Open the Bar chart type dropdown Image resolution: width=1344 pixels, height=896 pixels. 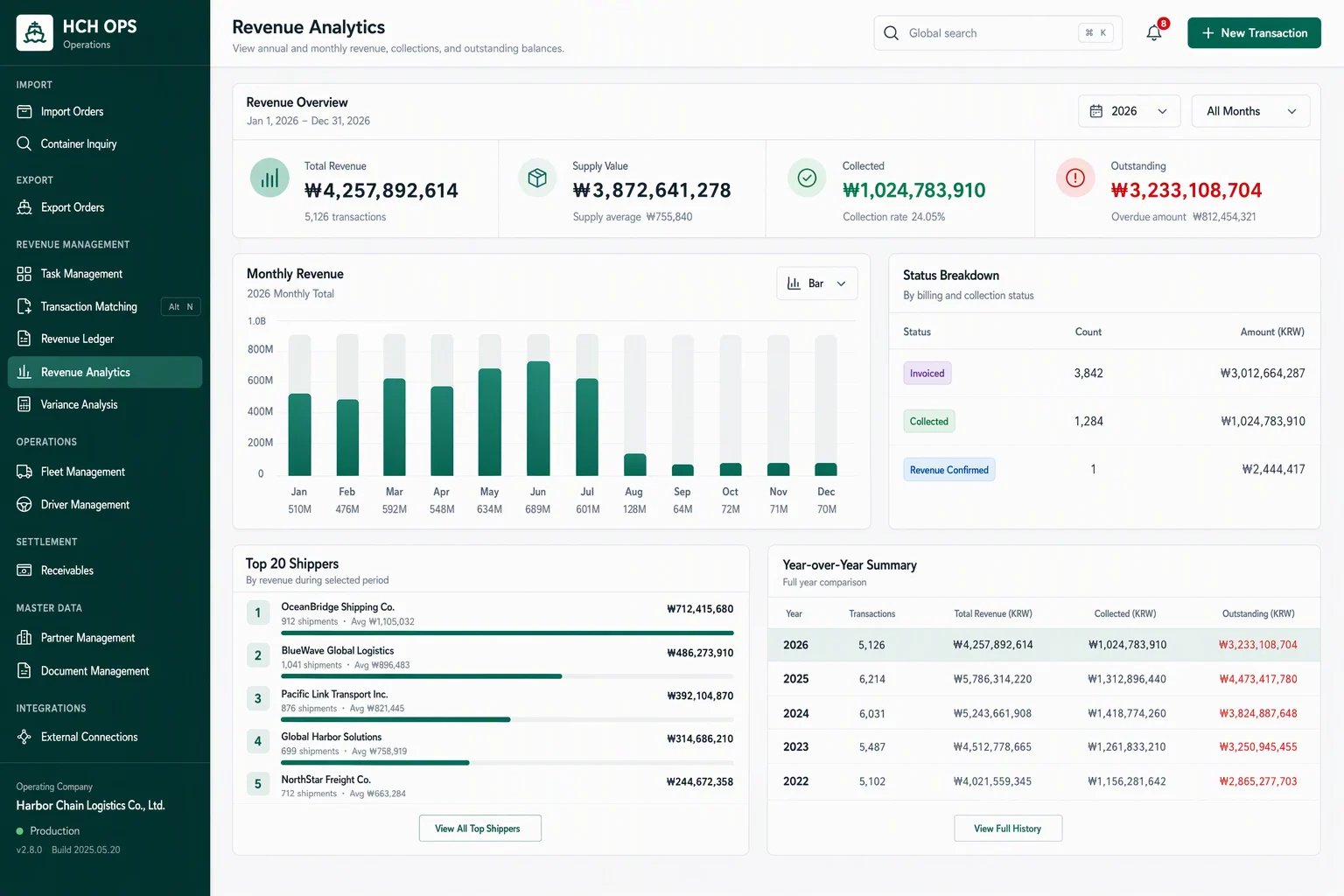tap(816, 283)
